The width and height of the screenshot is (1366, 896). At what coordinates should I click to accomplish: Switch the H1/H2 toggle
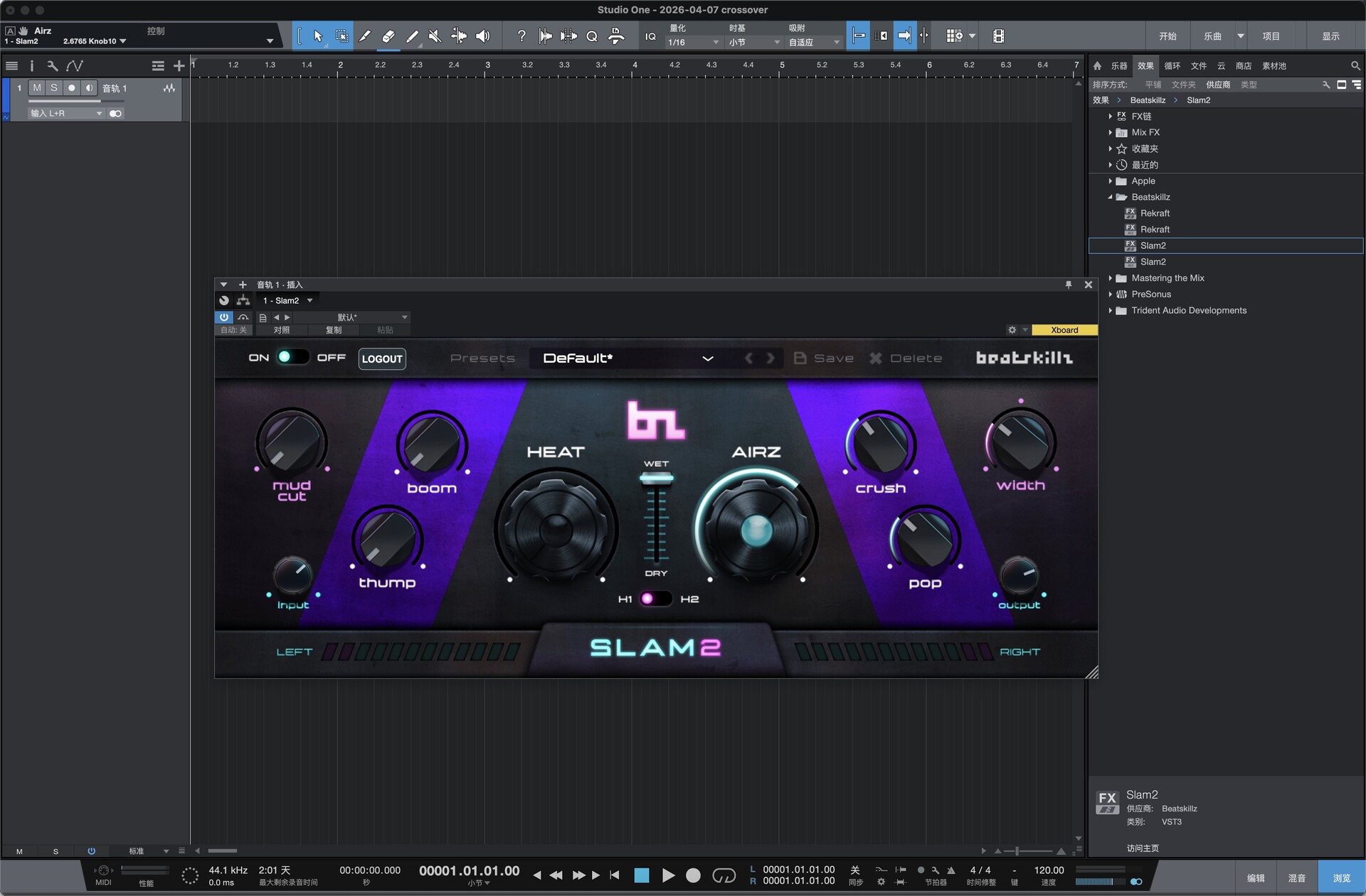(x=655, y=599)
